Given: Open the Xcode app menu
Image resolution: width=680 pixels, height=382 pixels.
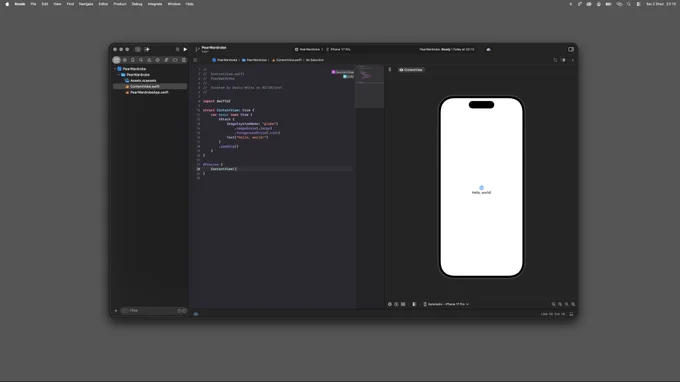Looking at the screenshot, I should (20, 4).
